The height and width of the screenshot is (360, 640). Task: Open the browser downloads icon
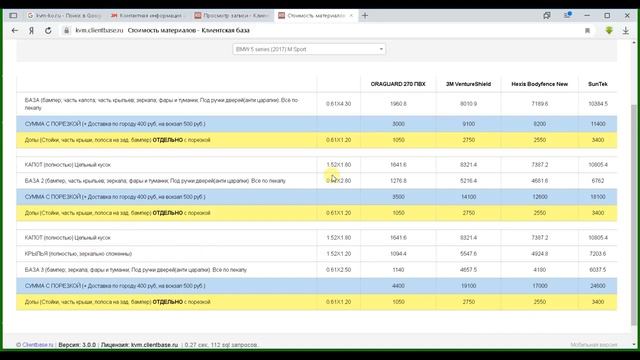click(625, 31)
